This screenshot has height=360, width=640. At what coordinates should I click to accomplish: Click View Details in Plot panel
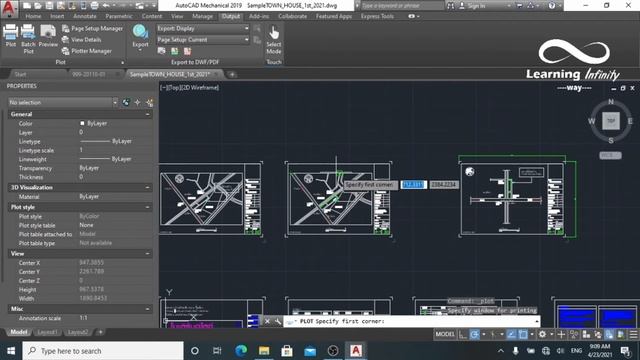82,40
